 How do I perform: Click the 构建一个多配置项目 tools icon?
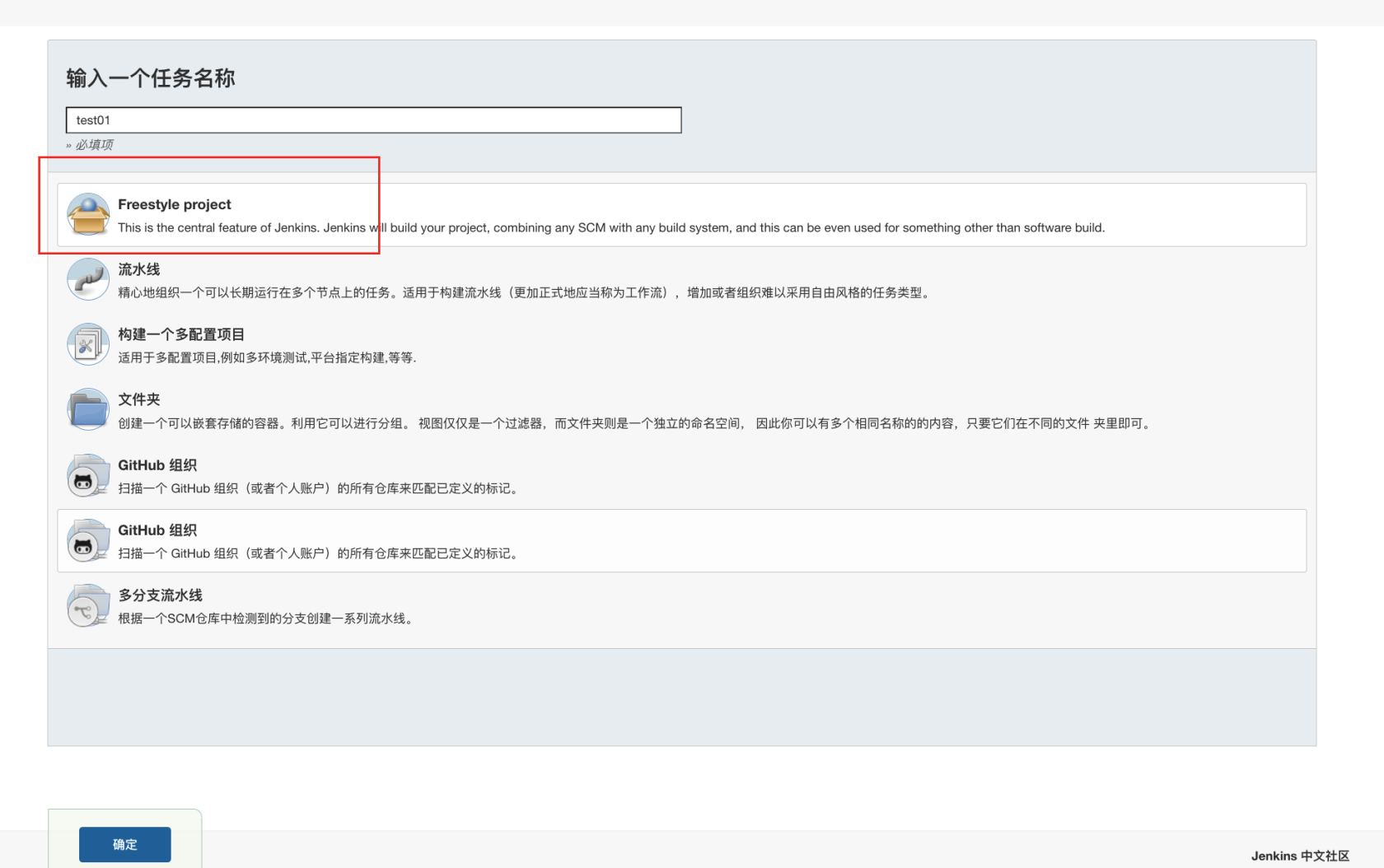[88, 344]
